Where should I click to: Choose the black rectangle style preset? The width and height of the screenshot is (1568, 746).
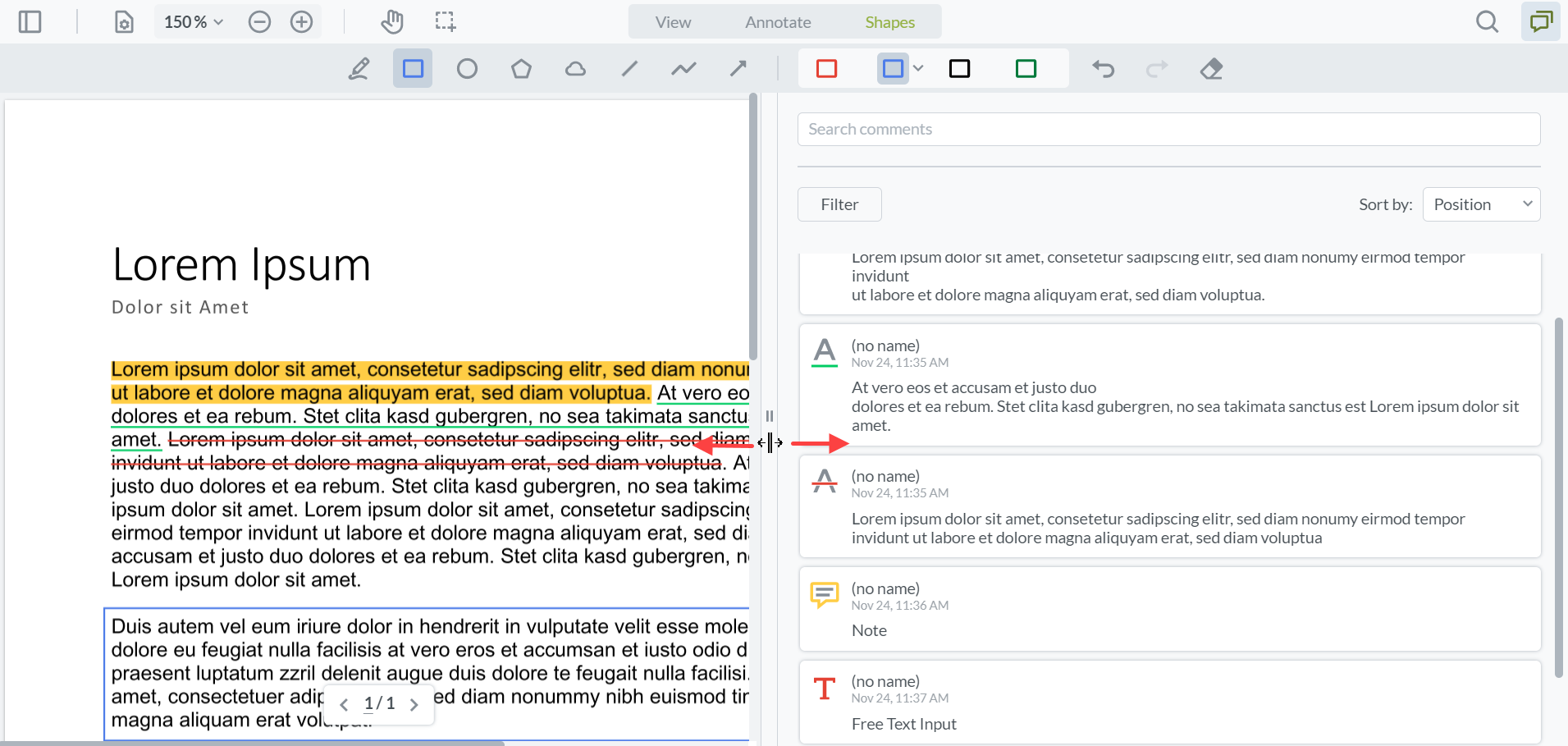coord(959,69)
